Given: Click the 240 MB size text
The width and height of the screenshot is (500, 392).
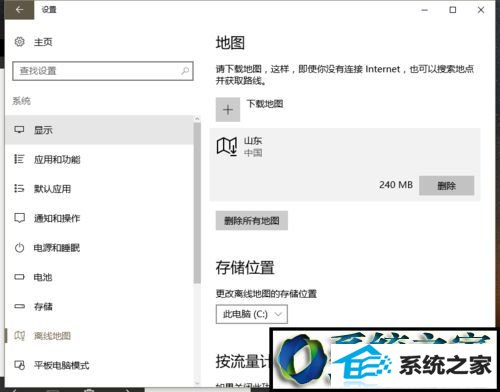Looking at the screenshot, I should (396, 185).
